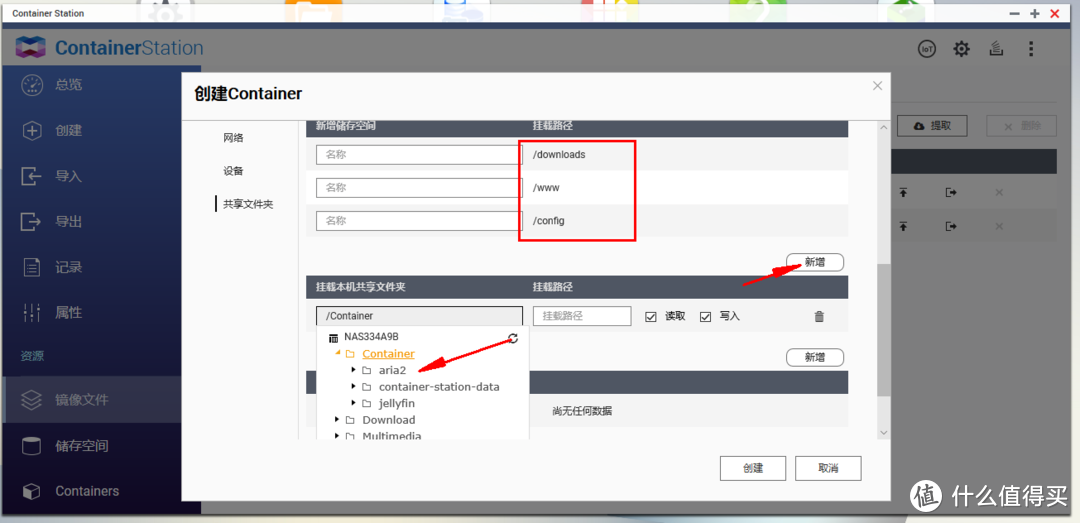Click the /downloads mount path text
The height and width of the screenshot is (523, 1080).
559,155
